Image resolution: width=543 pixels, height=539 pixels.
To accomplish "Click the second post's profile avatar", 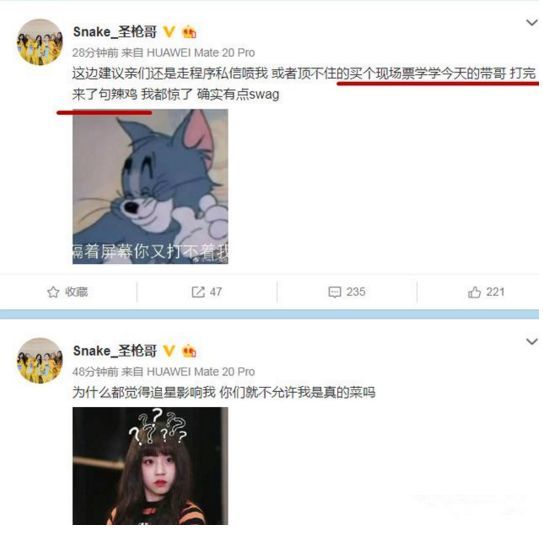I will [40, 361].
